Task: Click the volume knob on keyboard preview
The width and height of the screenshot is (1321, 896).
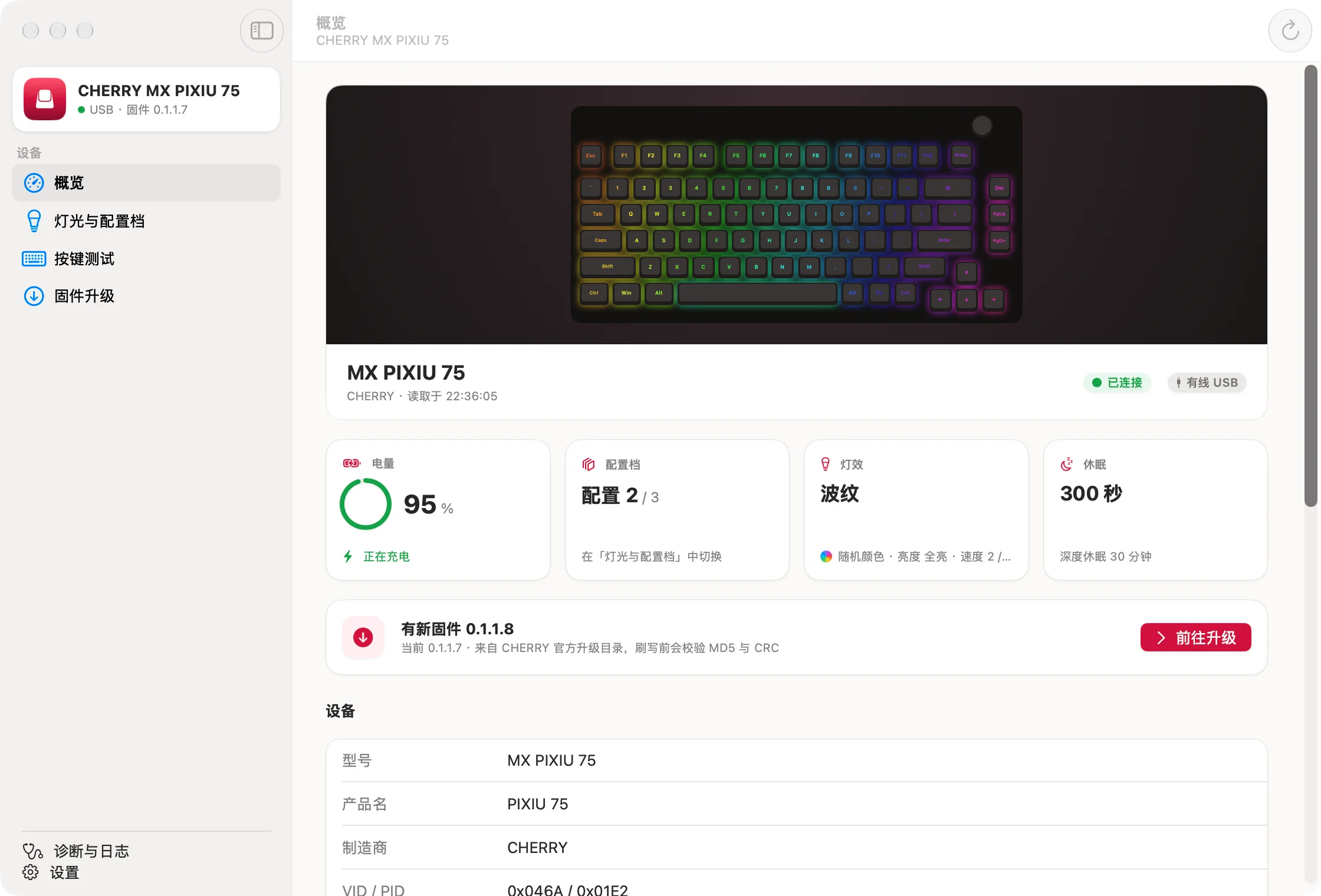Action: click(982, 126)
